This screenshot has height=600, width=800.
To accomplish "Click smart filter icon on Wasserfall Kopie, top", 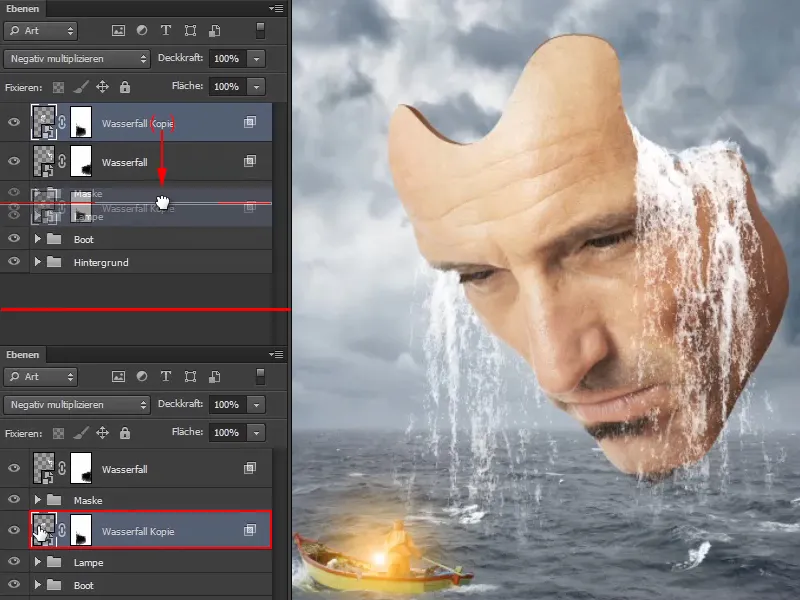I will [x=249, y=122].
